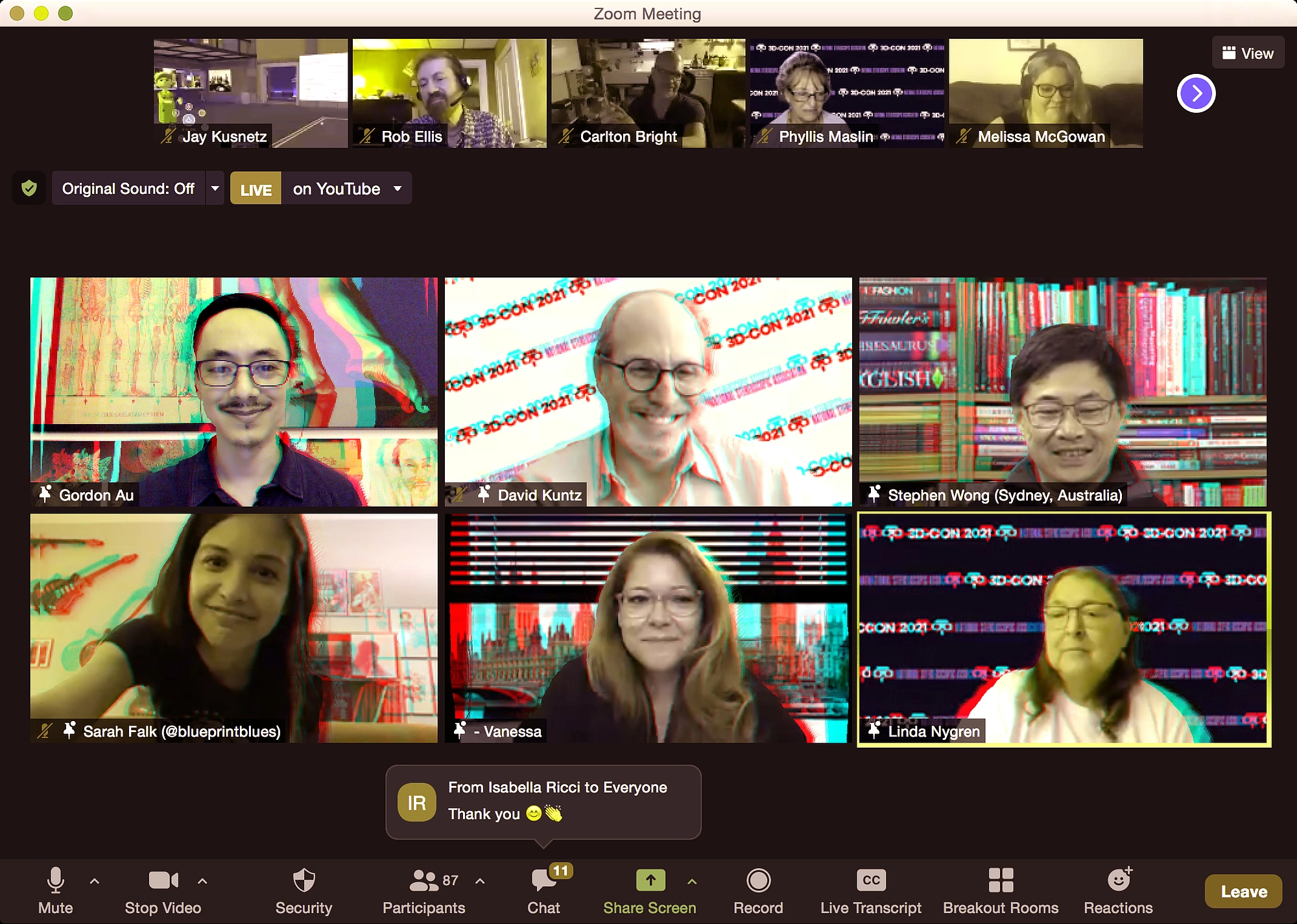Toggle Original Sound: Off button

(x=128, y=189)
